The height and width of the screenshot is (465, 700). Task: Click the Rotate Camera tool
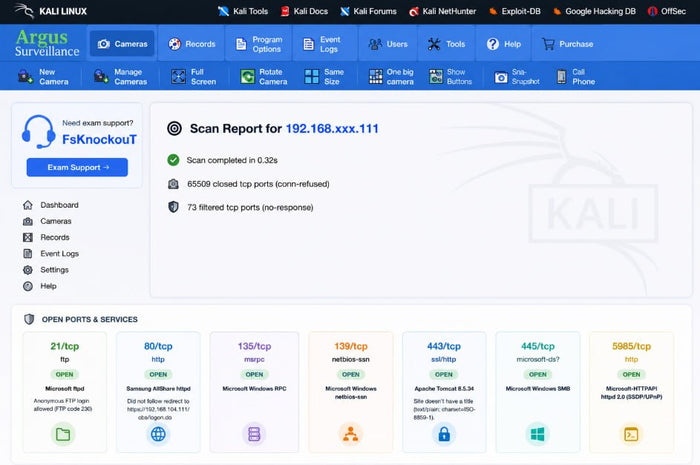[x=263, y=77]
